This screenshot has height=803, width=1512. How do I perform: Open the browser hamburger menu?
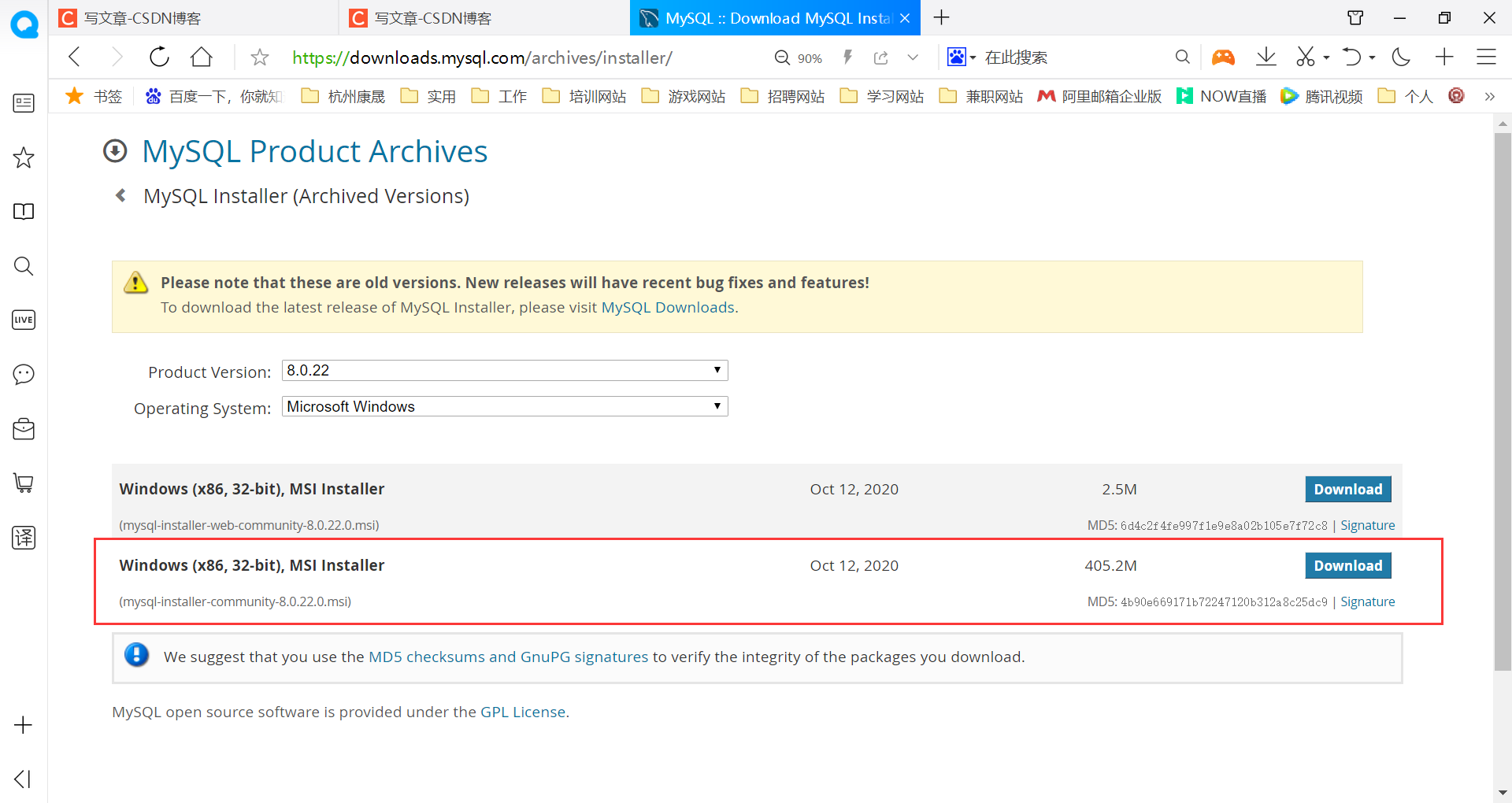click(x=1486, y=57)
